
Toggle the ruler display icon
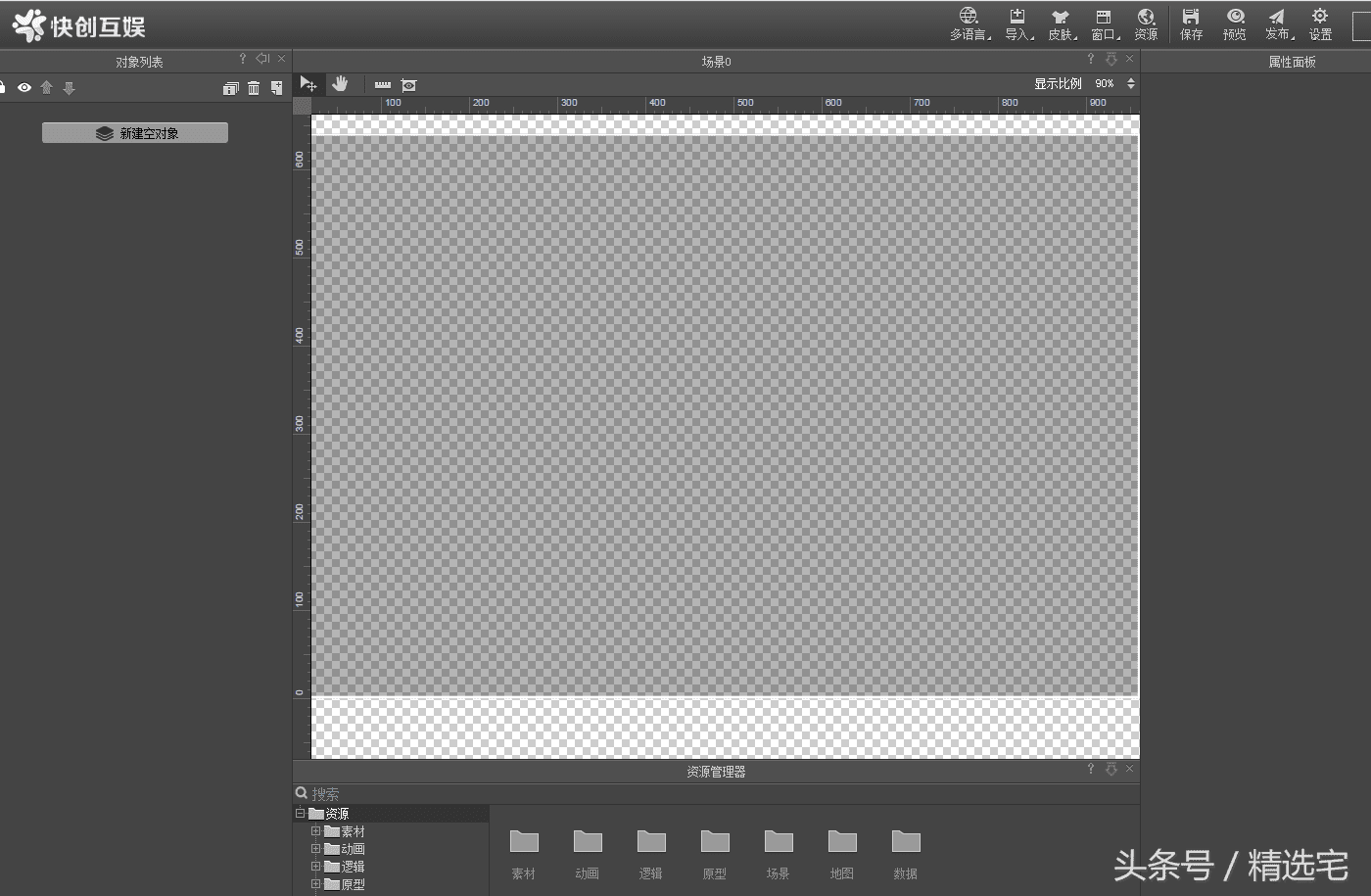point(383,85)
